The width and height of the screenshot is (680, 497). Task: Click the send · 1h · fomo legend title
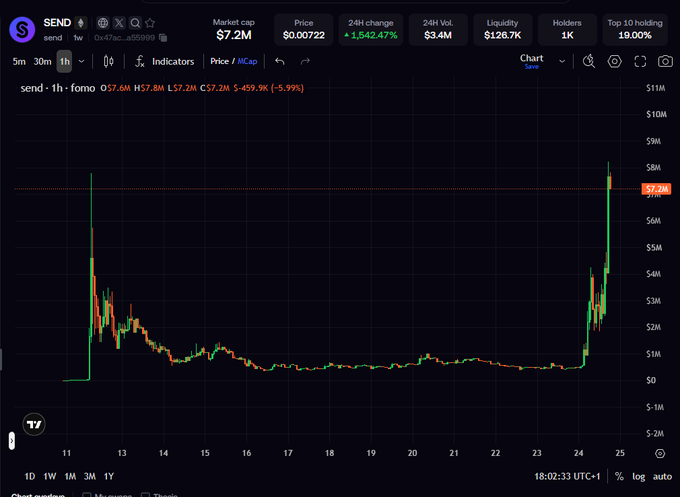[x=58, y=88]
